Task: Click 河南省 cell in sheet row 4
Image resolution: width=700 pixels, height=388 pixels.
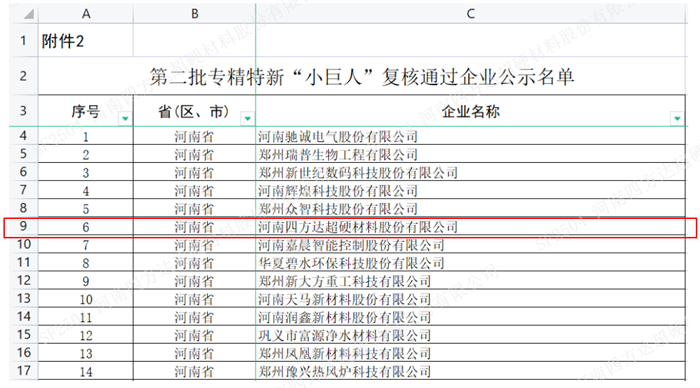Action: 194,136
